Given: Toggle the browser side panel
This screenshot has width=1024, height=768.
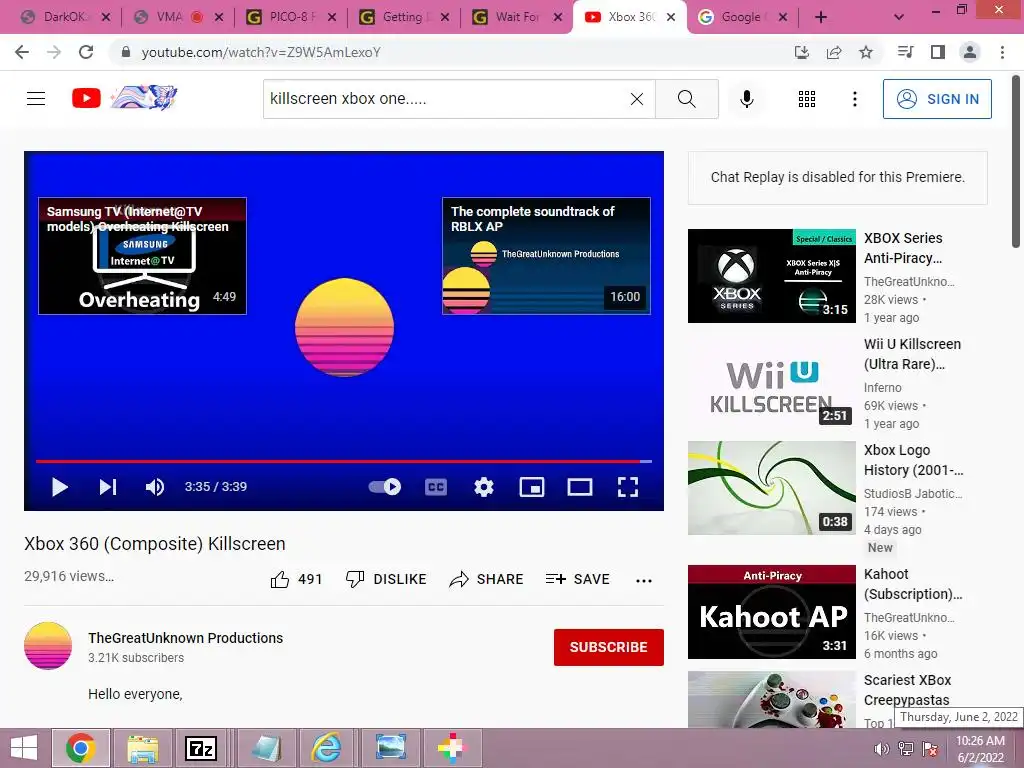Looking at the screenshot, I should (x=938, y=52).
